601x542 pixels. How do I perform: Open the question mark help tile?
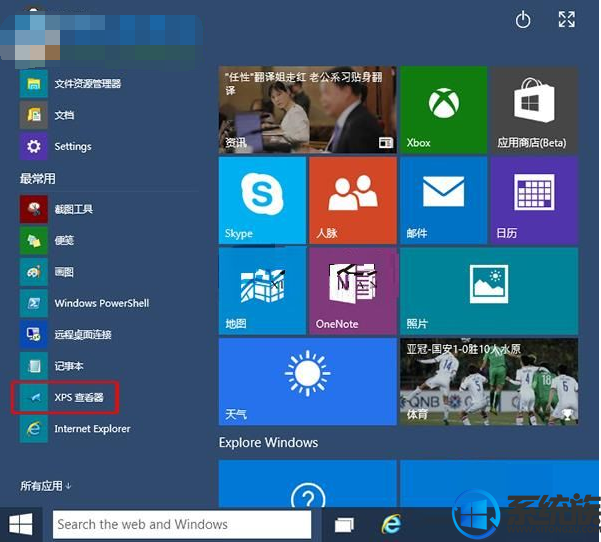(x=307, y=484)
